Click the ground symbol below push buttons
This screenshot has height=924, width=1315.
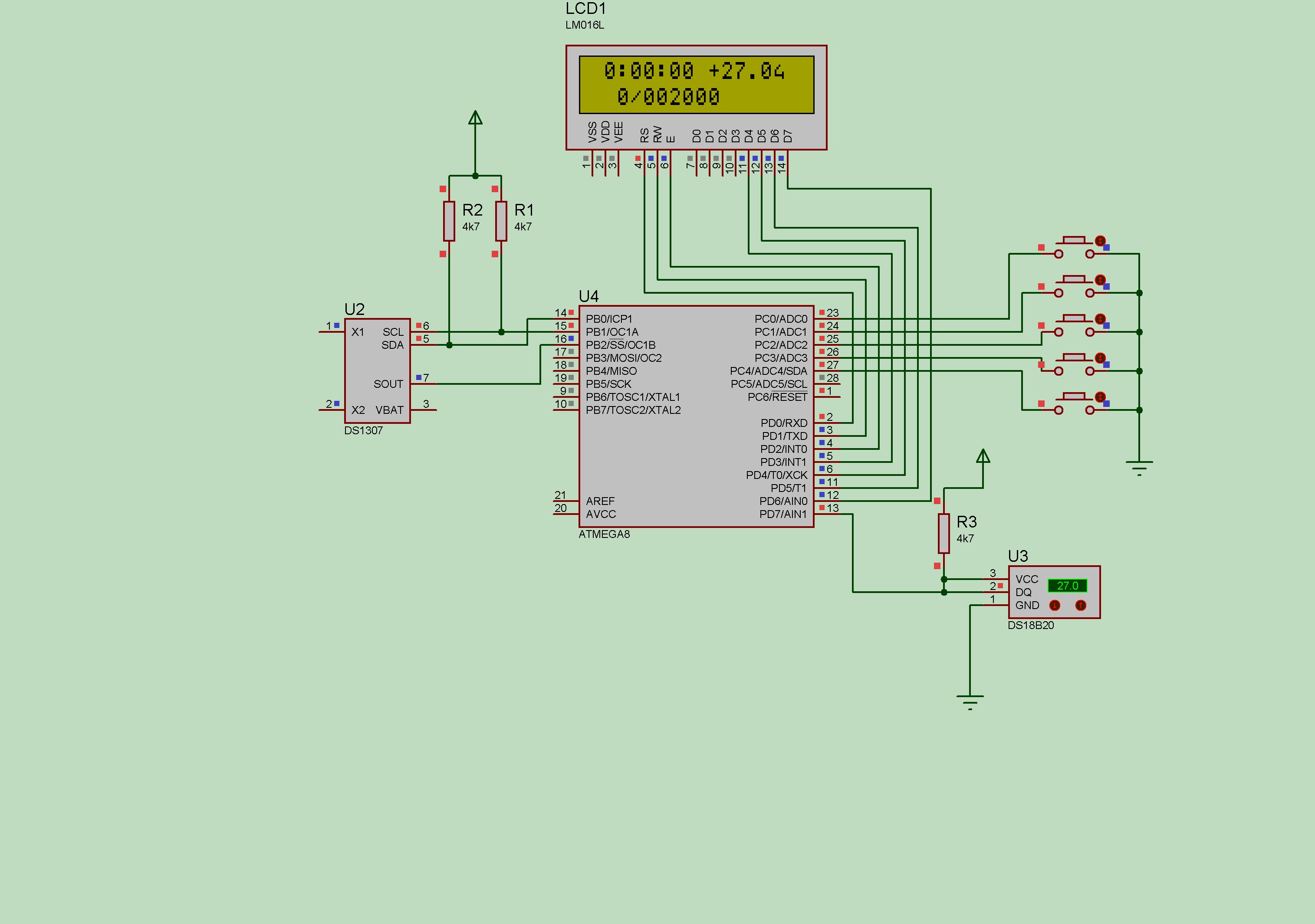click(1139, 469)
